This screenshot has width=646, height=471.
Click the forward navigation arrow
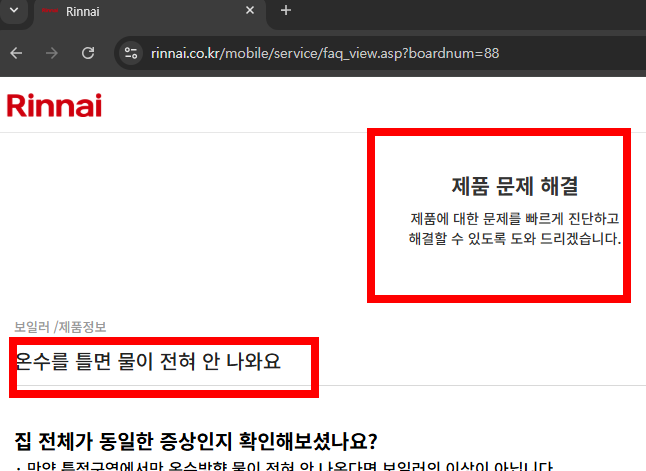pyautogui.click(x=52, y=53)
